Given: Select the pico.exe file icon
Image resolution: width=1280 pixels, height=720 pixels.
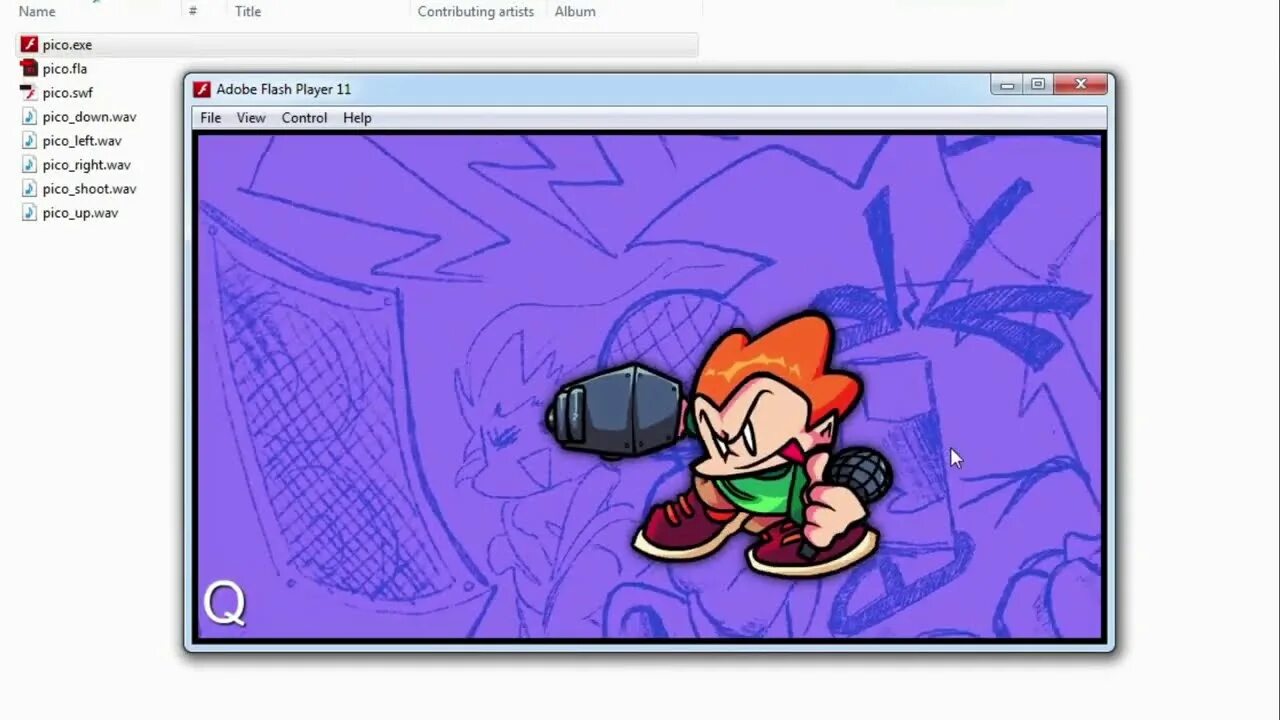Looking at the screenshot, I should click(x=29, y=45).
